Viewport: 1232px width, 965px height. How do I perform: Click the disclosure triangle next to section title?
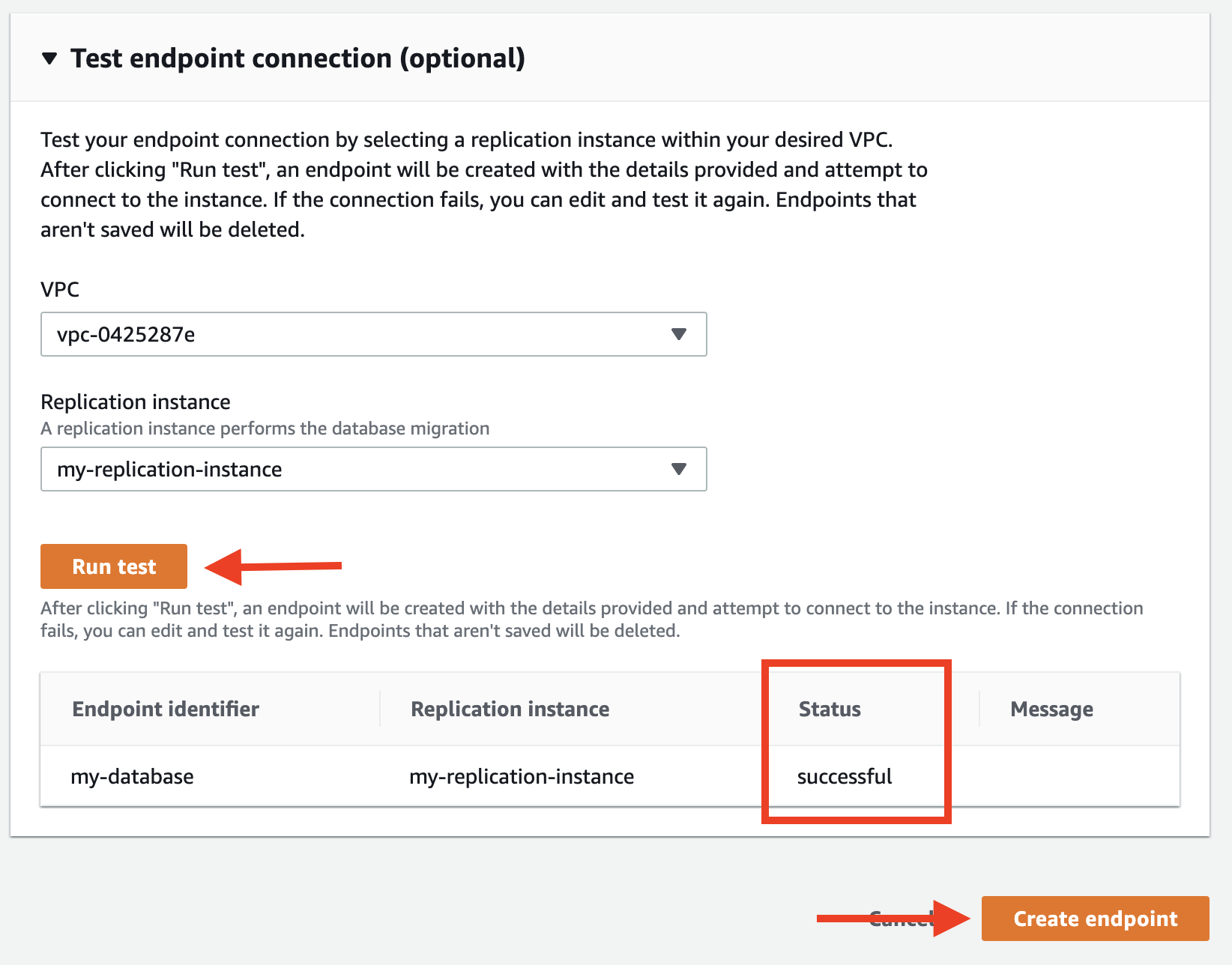49,58
